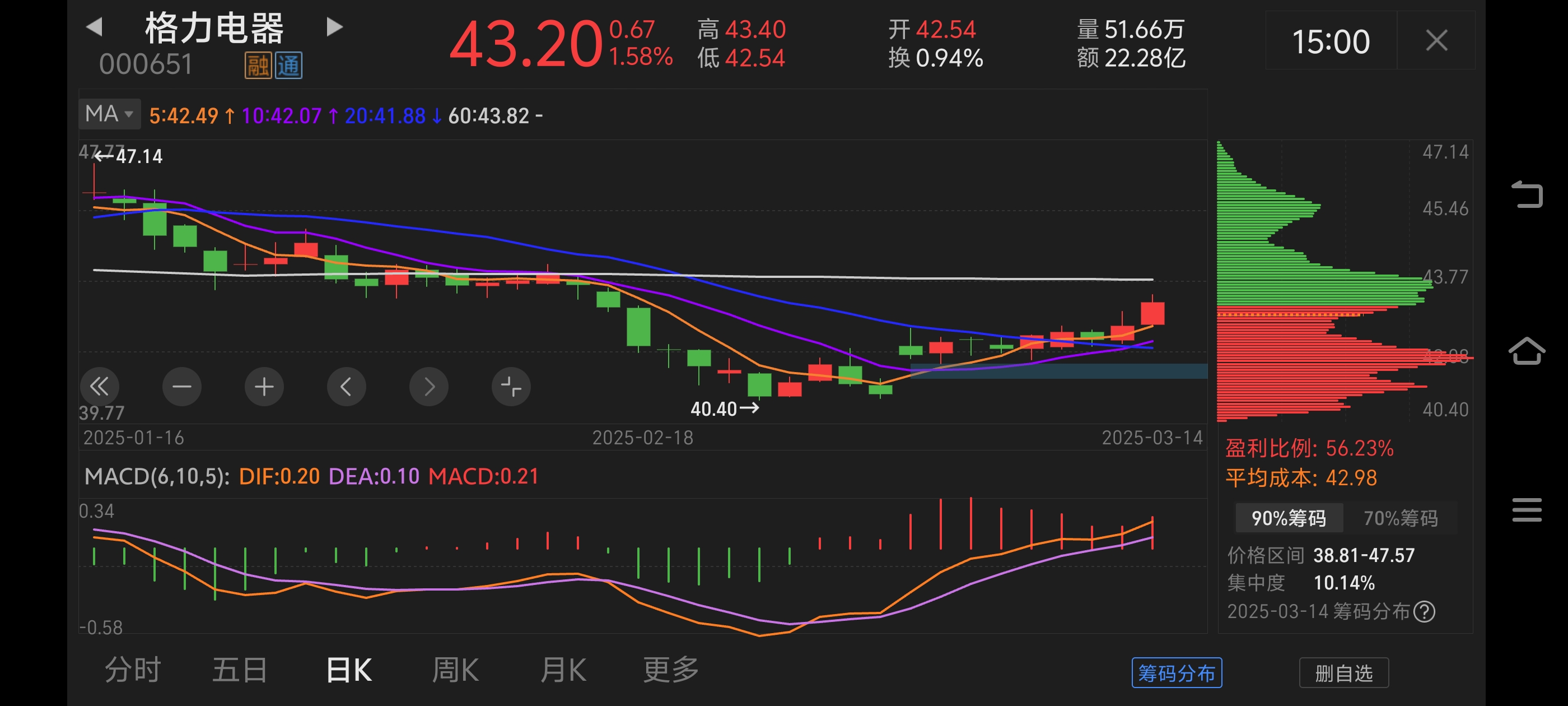The width and height of the screenshot is (1568, 706).
Task: Jump to earliest data with double-left arrow
Action: tap(100, 386)
